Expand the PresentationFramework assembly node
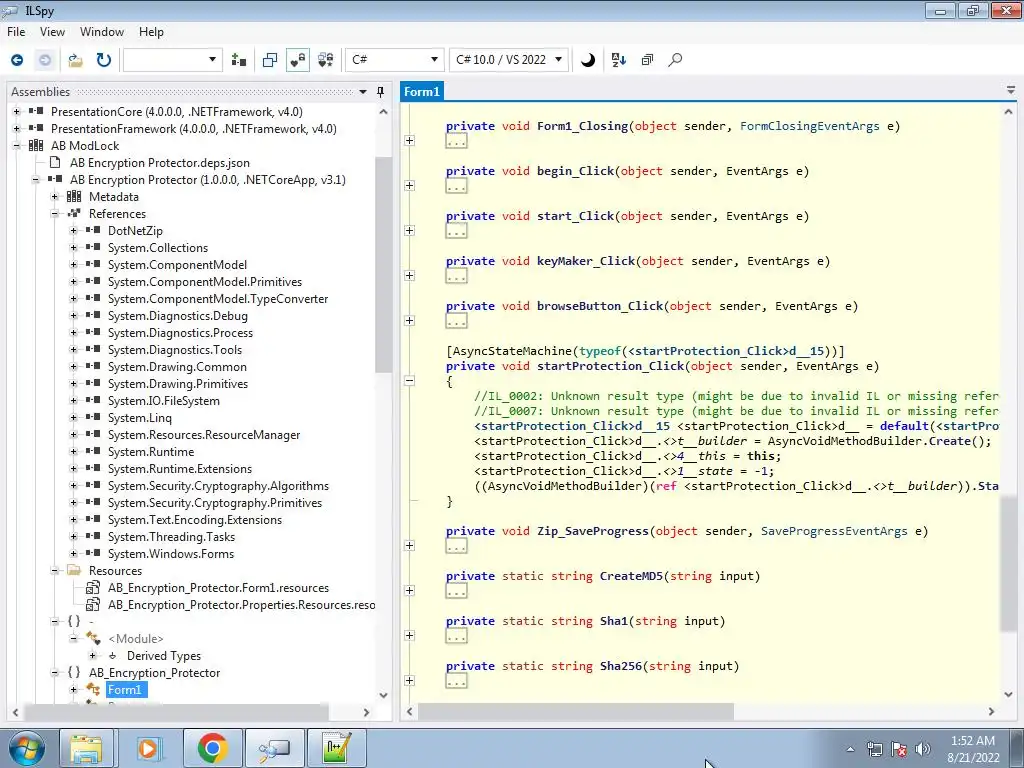 coord(16,129)
